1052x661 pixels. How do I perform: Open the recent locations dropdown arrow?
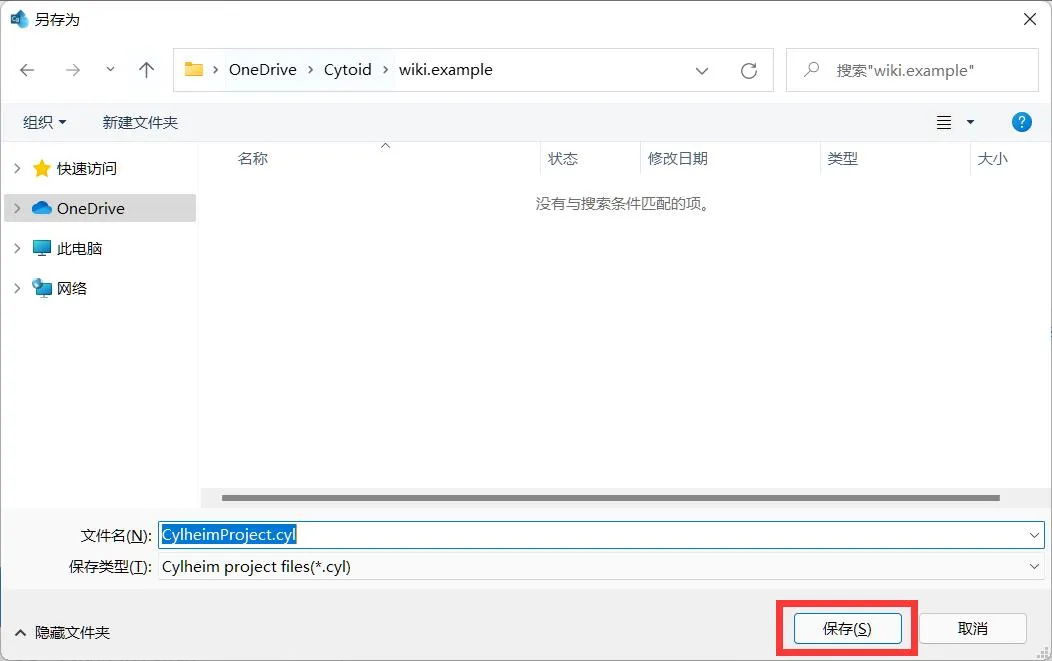click(110, 70)
